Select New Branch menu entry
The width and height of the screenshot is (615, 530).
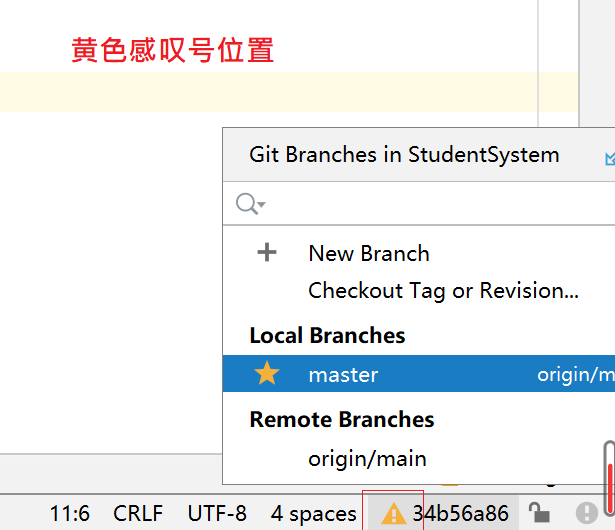(x=369, y=254)
